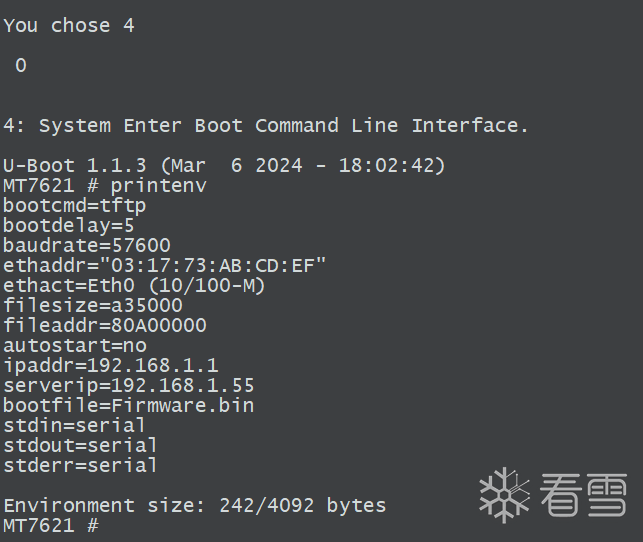Click the bootfile=Firmware.bin line

pos(129,406)
